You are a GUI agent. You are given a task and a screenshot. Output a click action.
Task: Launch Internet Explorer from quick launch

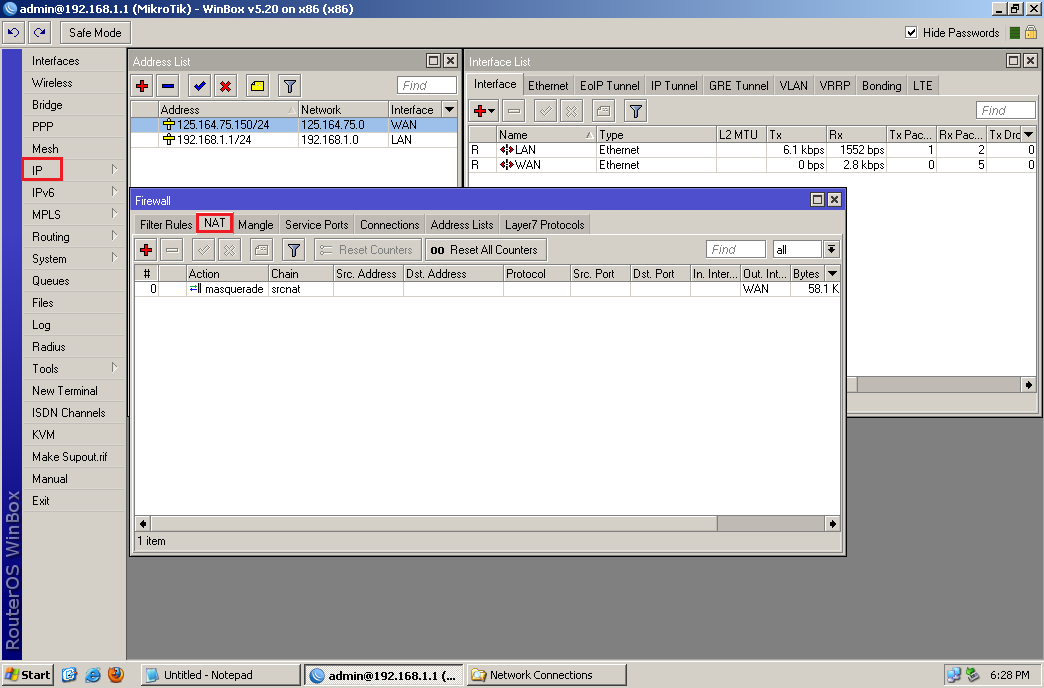(93, 675)
